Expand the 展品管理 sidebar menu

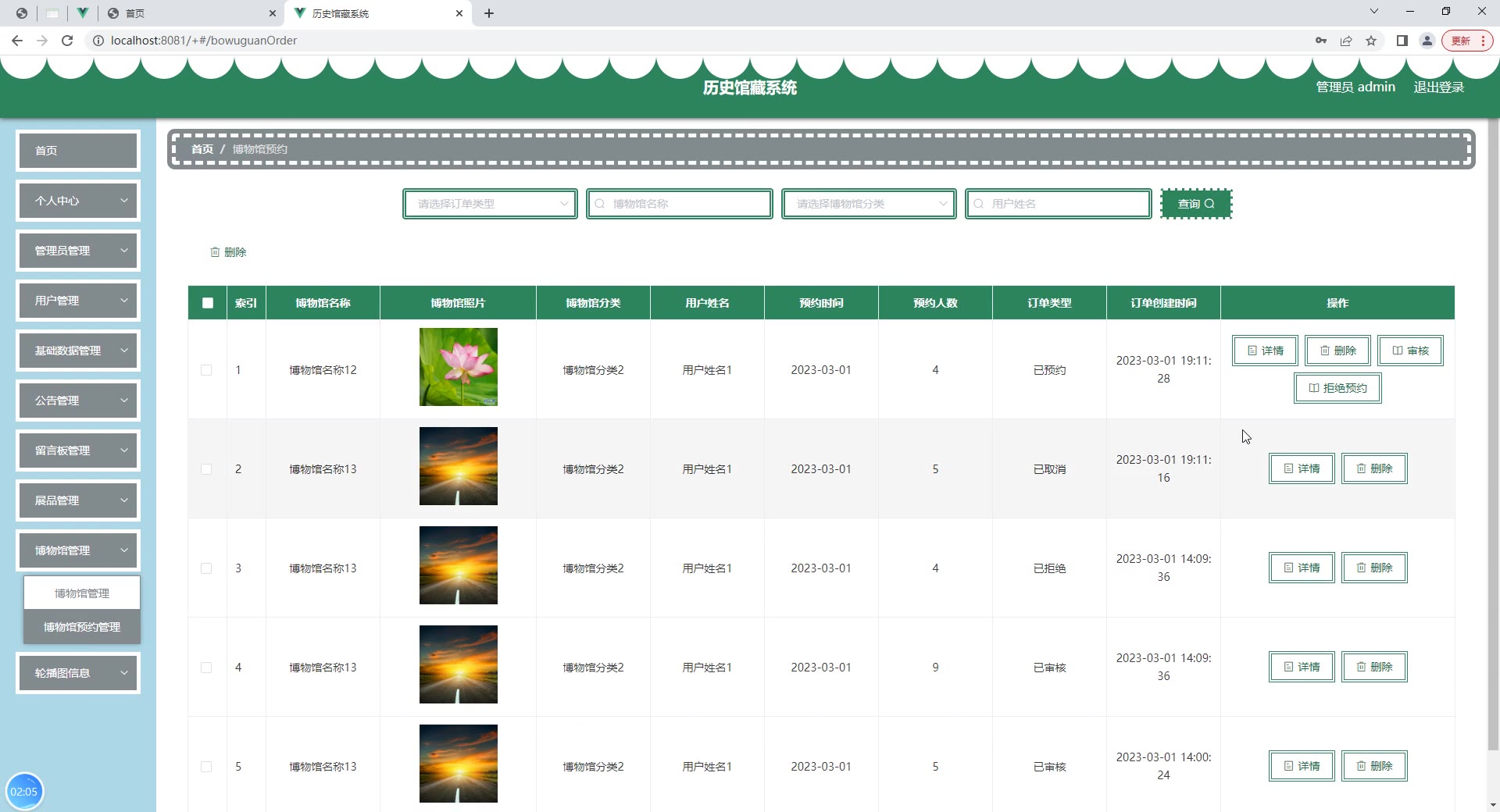[78, 500]
